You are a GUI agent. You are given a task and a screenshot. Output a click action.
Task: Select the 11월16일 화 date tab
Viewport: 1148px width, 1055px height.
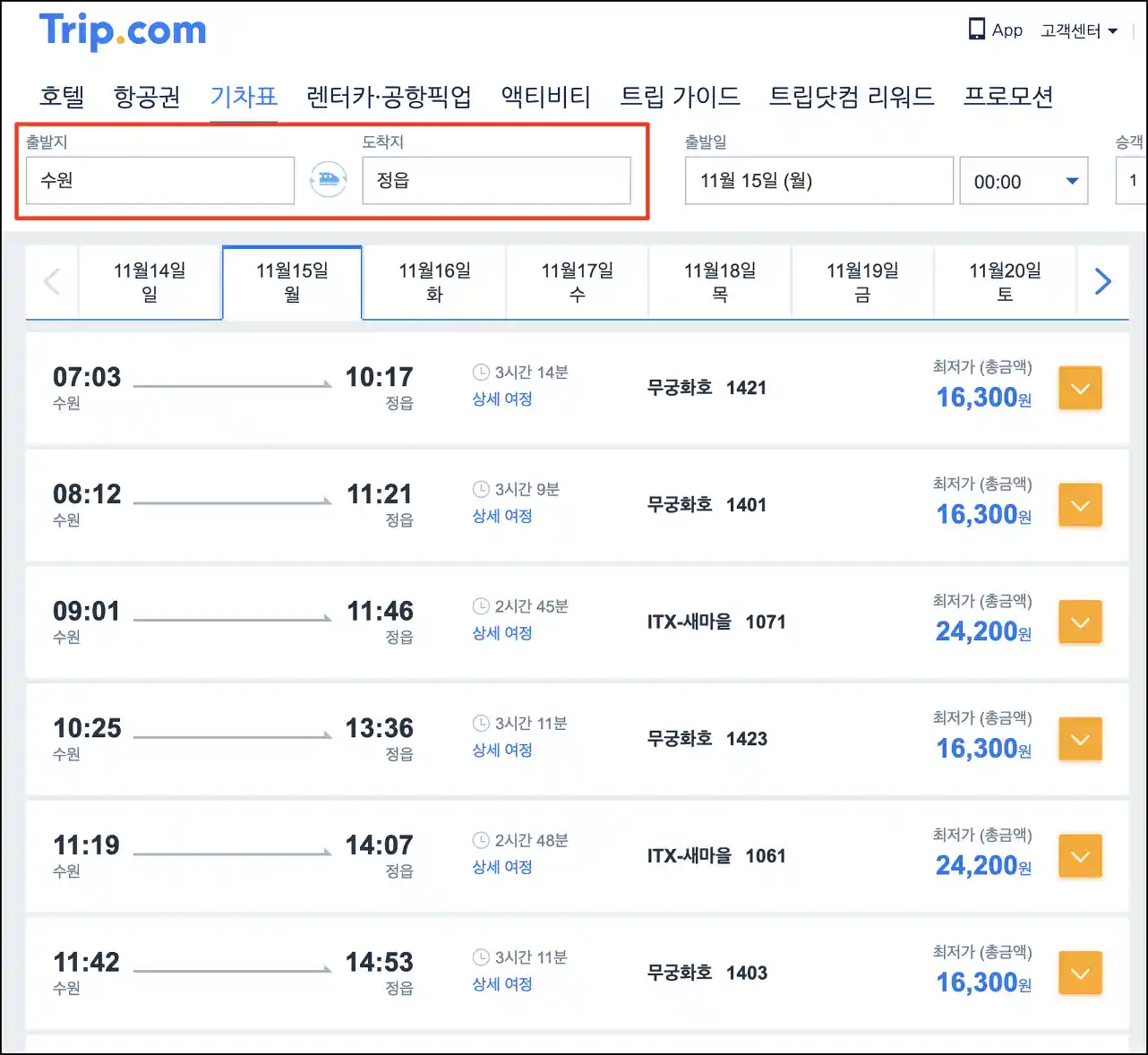coord(434,282)
